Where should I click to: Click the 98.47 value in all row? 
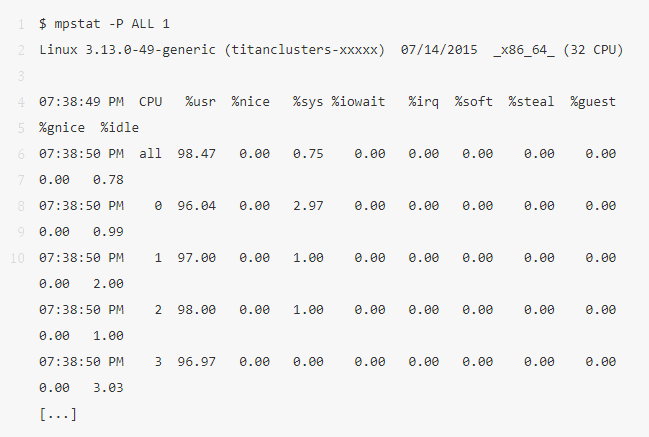click(x=196, y=153)
